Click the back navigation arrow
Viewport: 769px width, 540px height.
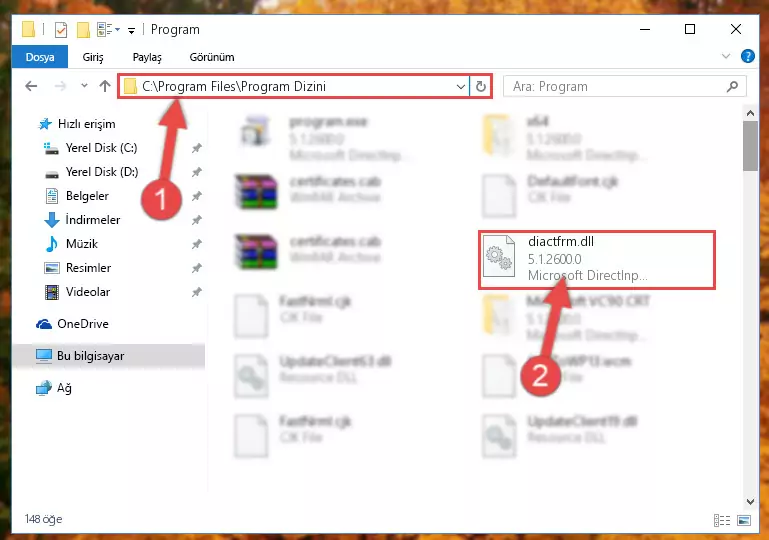coord(31,86)
